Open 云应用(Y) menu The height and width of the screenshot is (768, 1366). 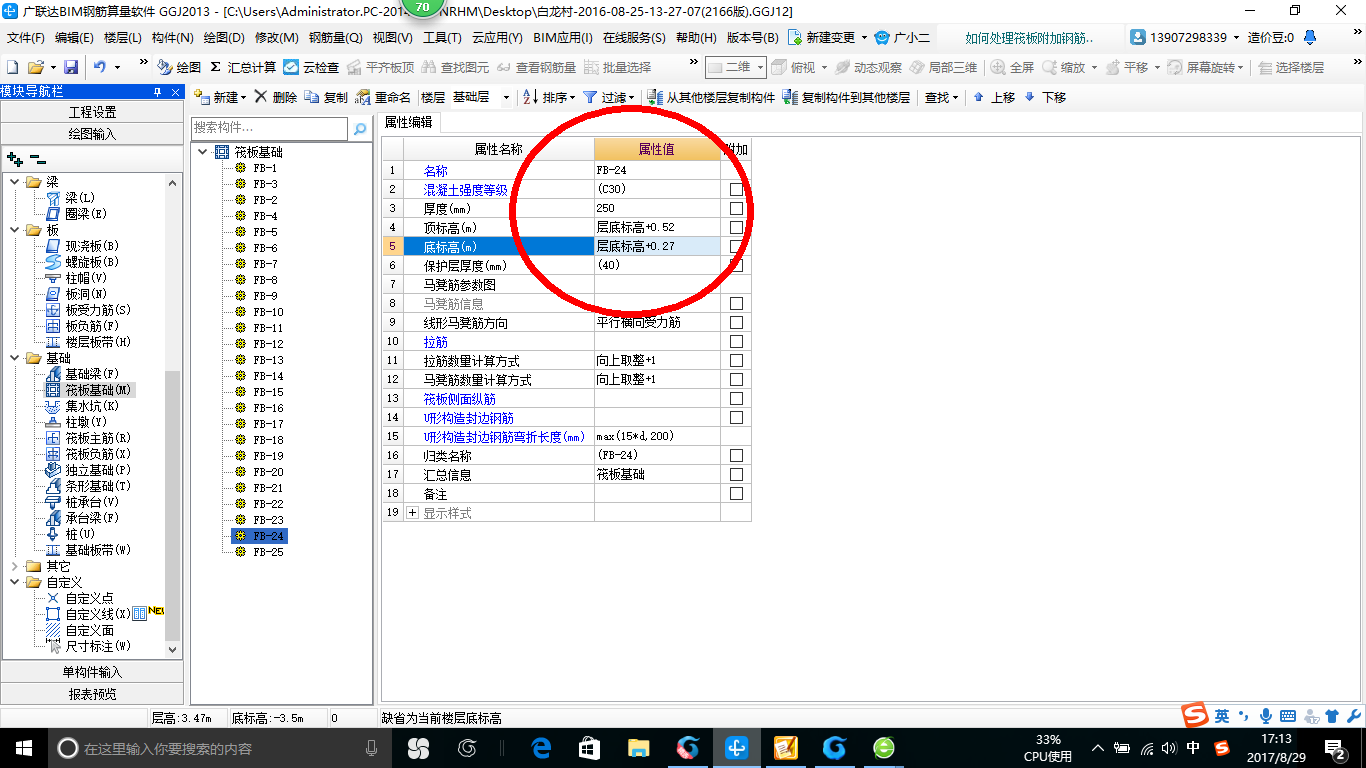click(x=497, y=37)
